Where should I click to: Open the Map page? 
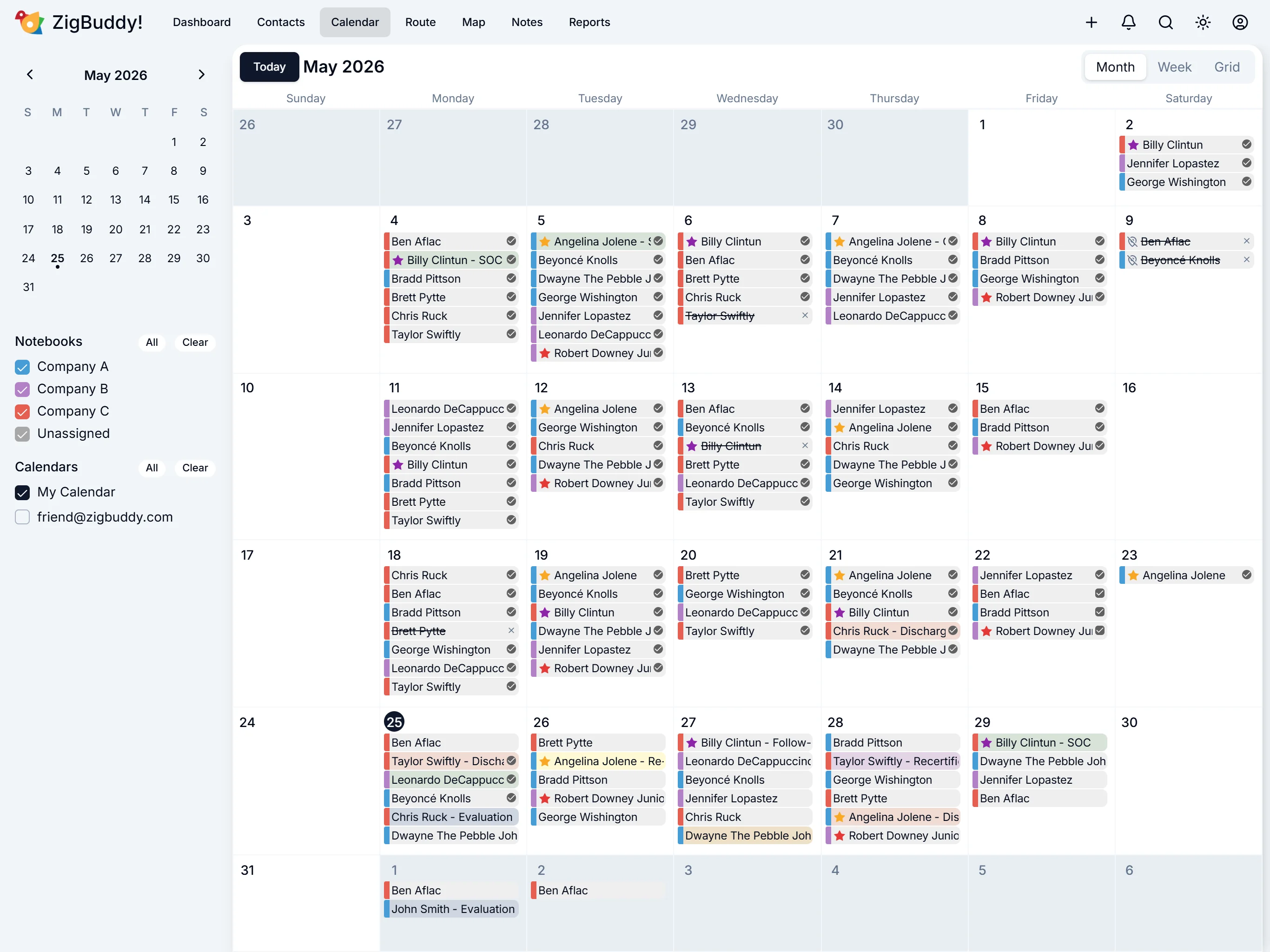point(474,22)
